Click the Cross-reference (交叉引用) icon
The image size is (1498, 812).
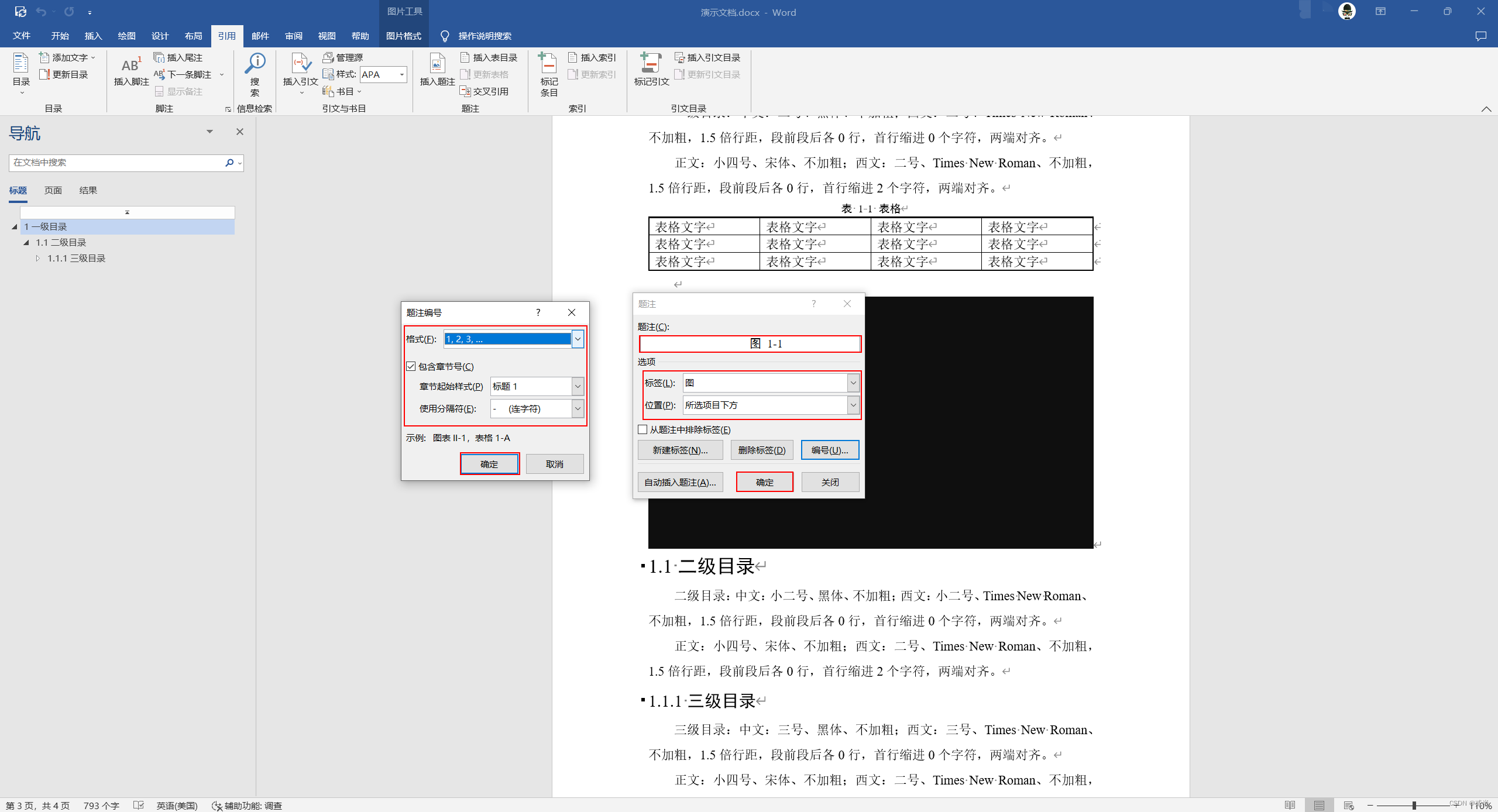click(x=465, y=91)
